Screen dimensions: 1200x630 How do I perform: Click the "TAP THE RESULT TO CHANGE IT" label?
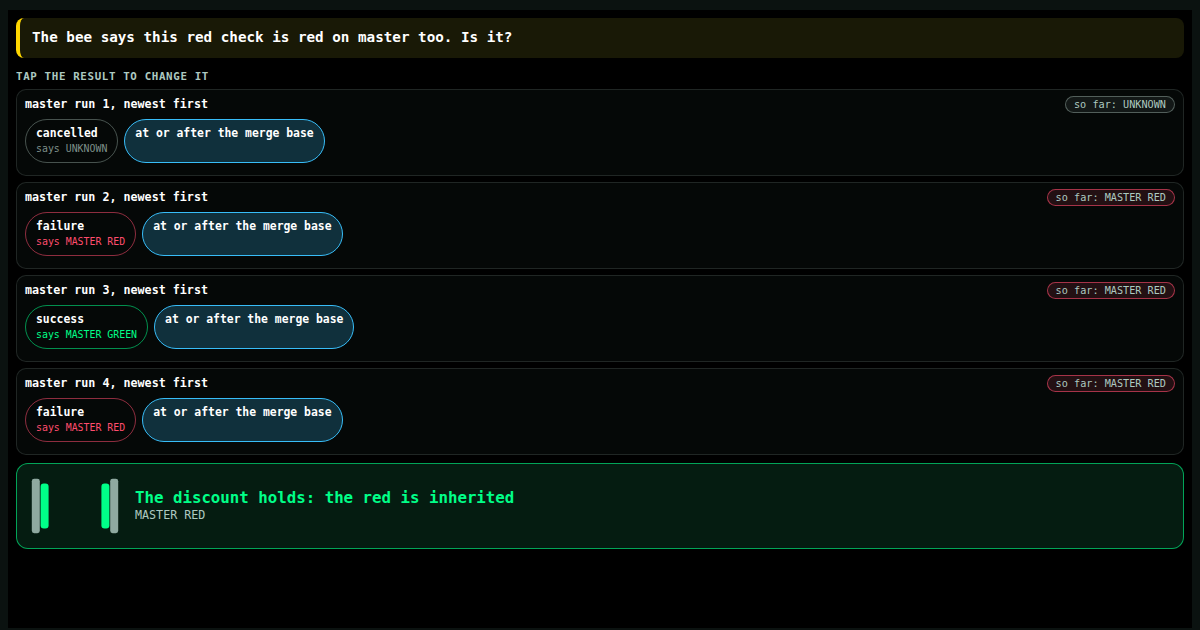coord(112,76)
